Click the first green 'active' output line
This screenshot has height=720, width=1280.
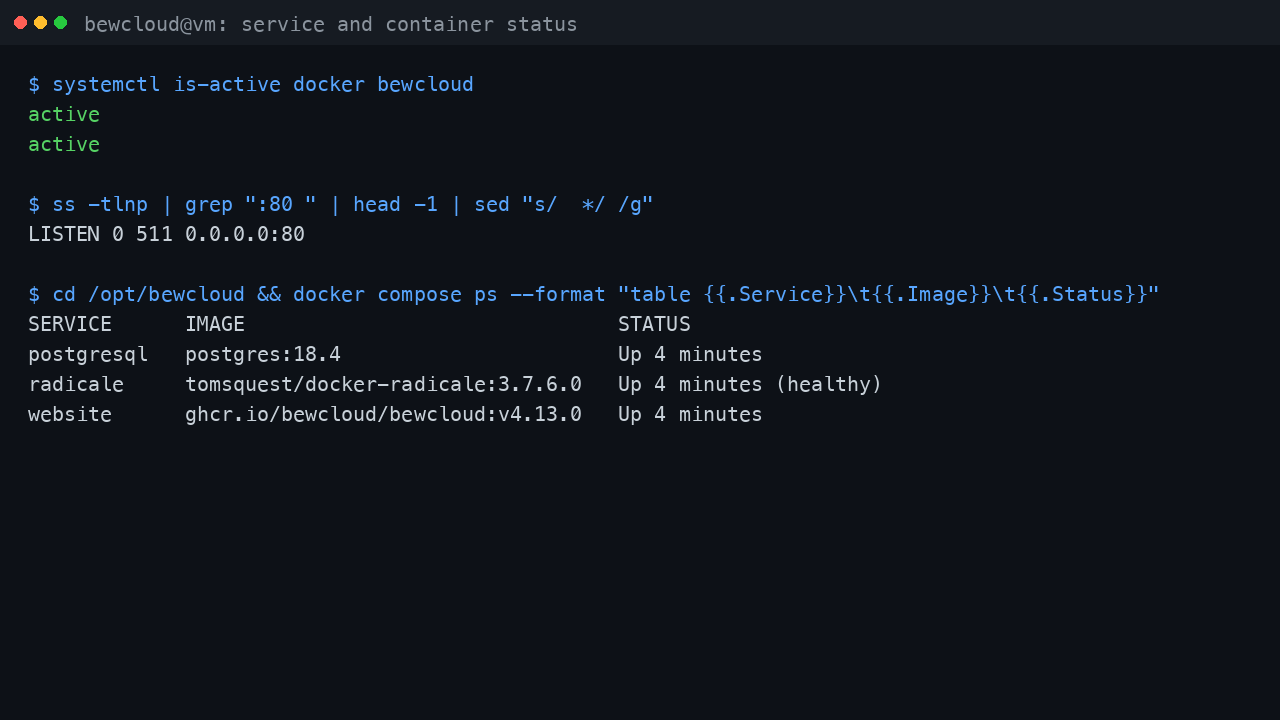click(x=64, y=115)
